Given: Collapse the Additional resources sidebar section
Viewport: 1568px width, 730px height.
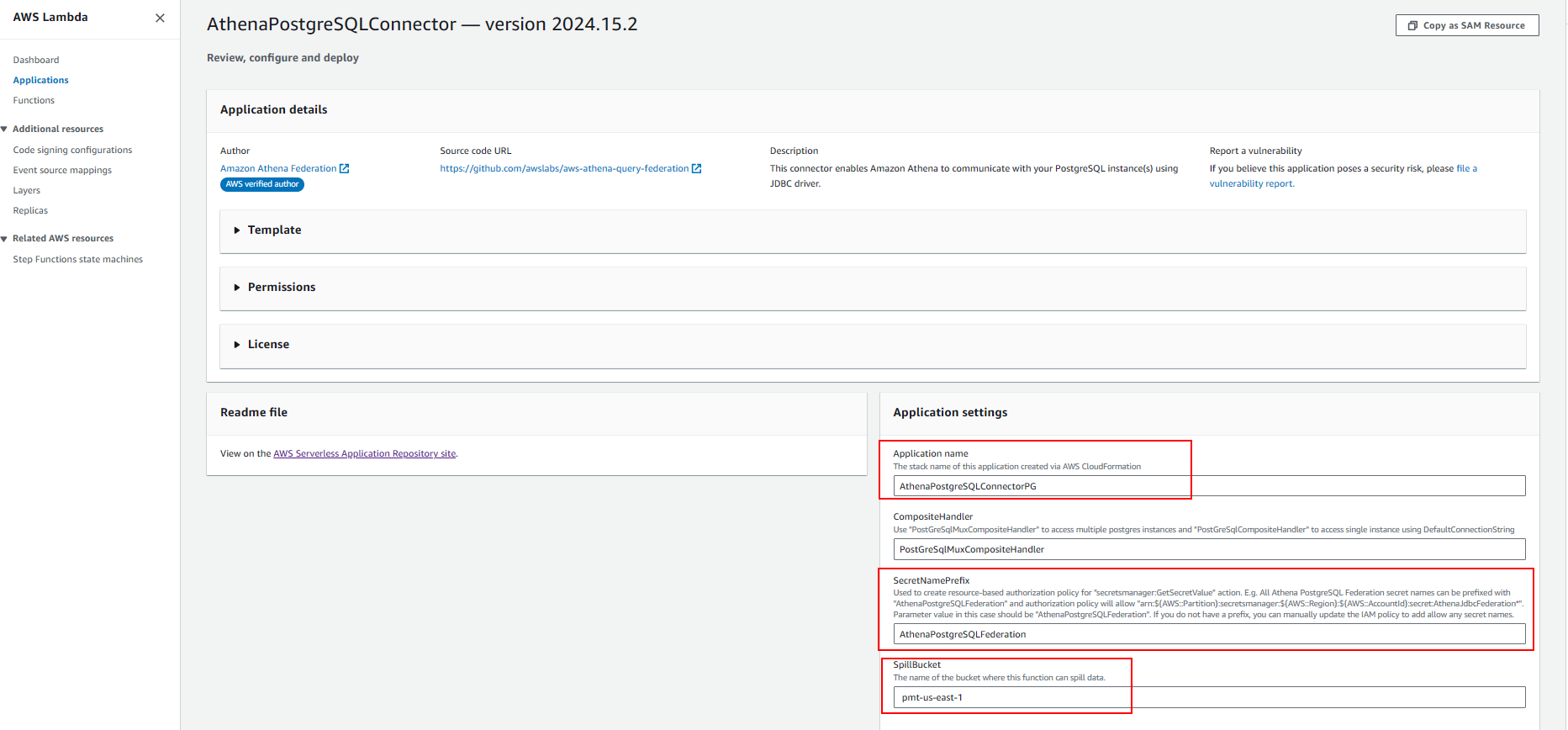Looking at the screenshot, I should click(4, 130).
